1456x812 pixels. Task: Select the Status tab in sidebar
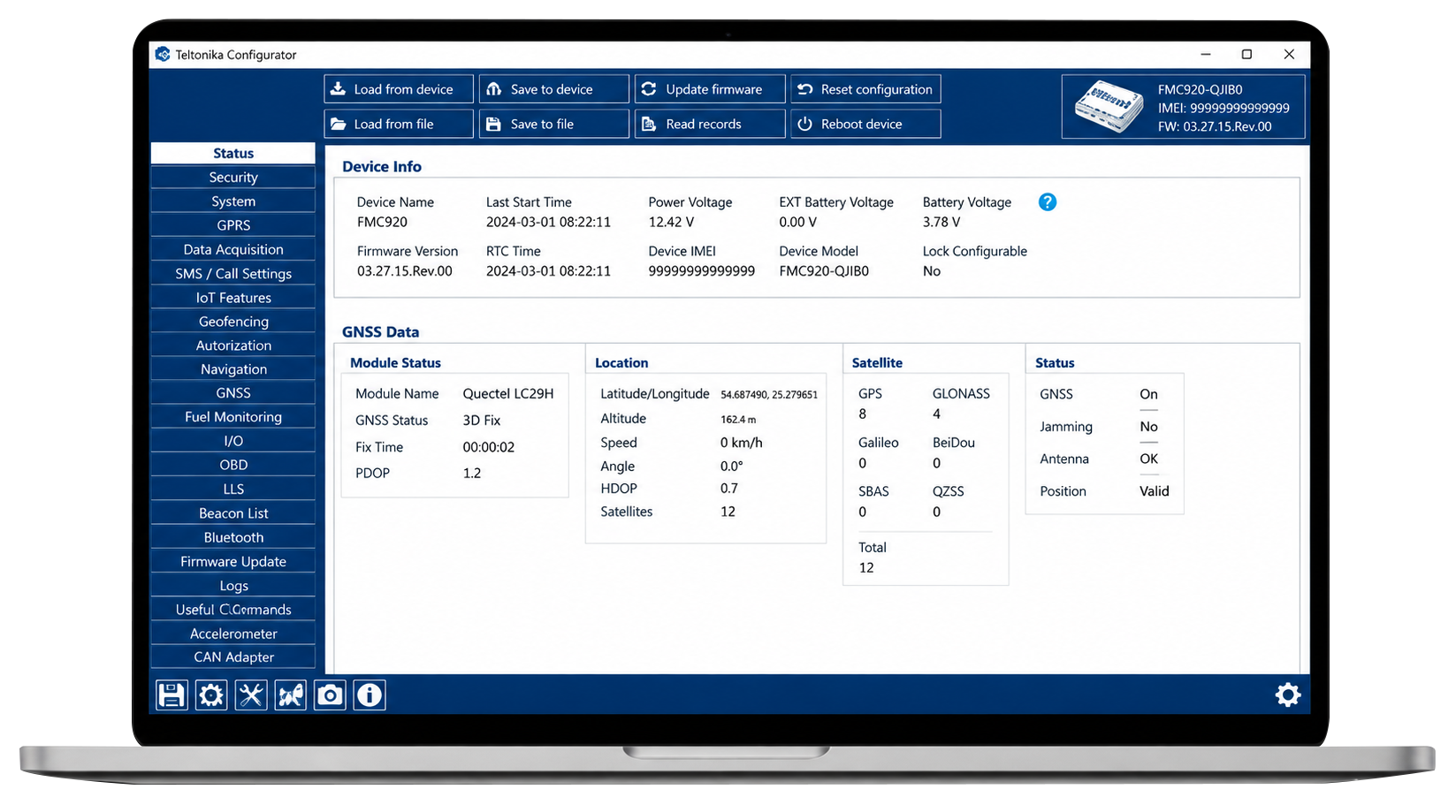pyautogui.click(x=233, y=154)
